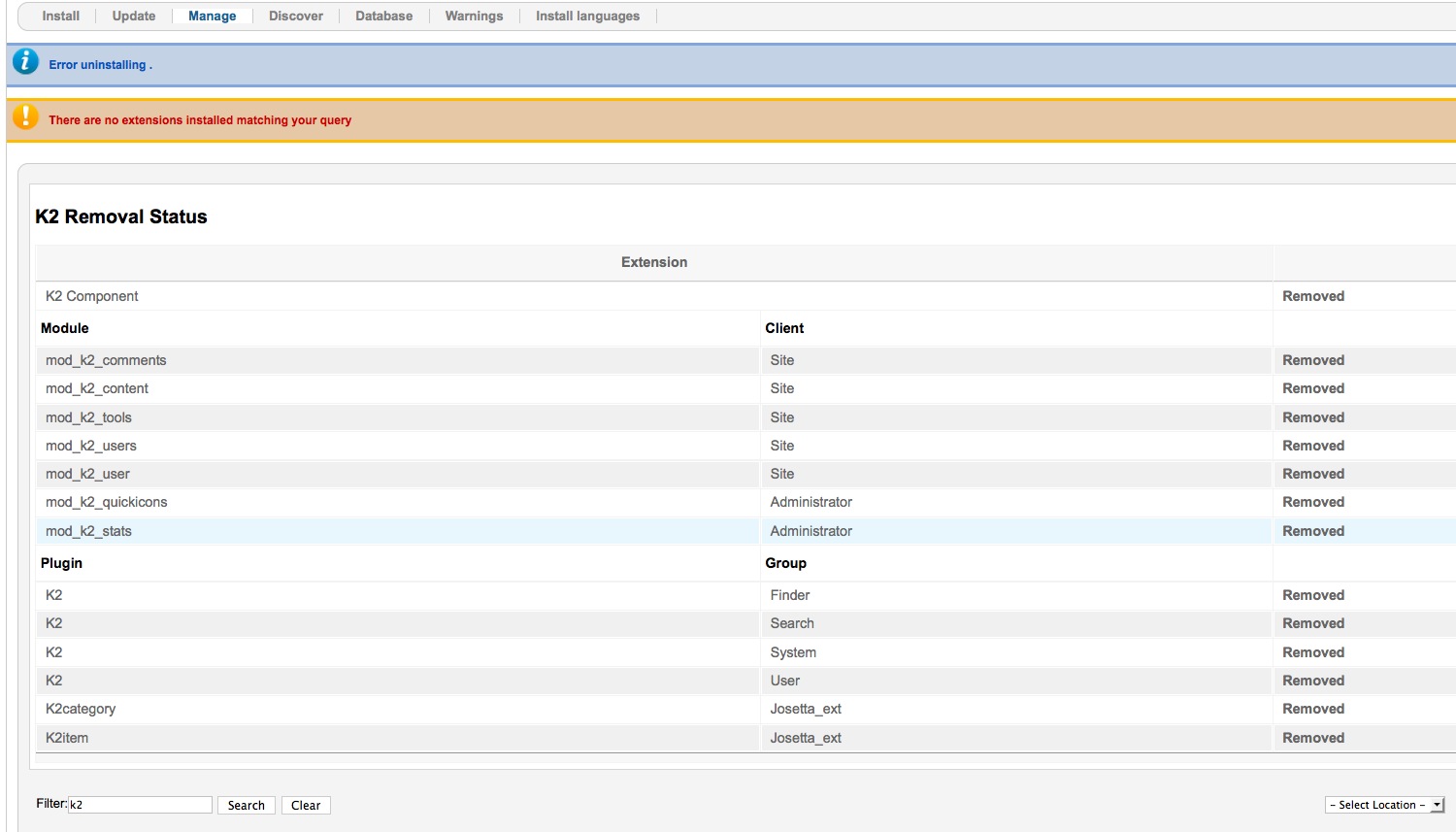Image resolution: width=1456 pixels, height=832 pixels.
Task: Click the Filter label
Action: (51, 804)
